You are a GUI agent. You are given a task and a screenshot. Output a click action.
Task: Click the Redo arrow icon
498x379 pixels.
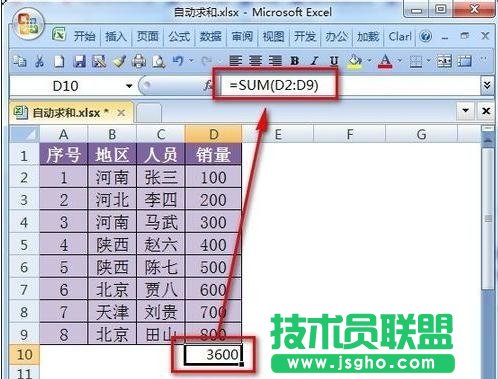pyautogui.click(x=206, y=61)
